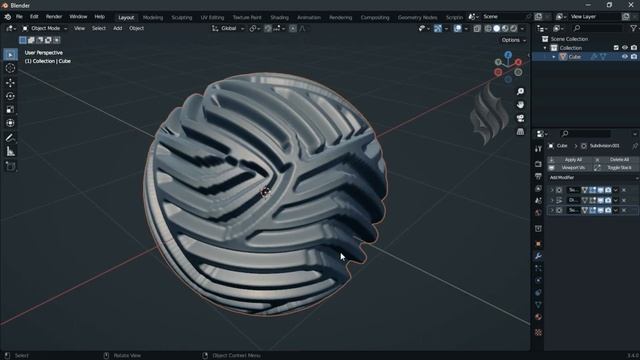
Task: Open the Physics properties tab
Action: coord(538,280)
